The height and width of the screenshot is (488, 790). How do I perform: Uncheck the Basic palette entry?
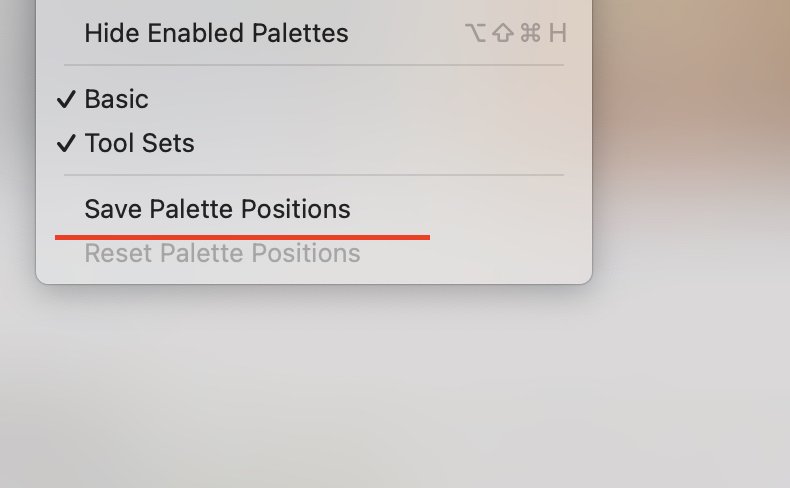click(116, 100)
